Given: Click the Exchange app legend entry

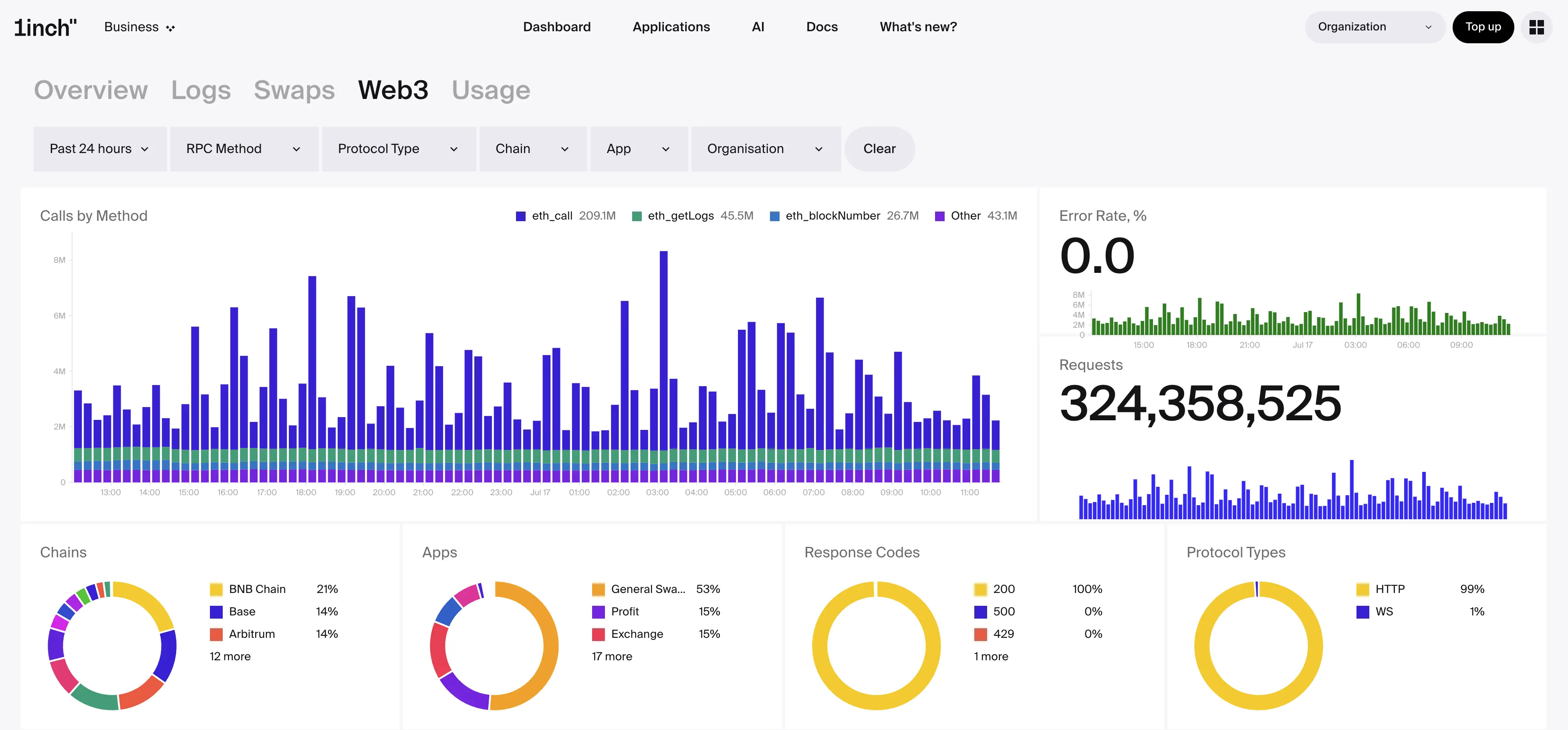Looking at the screenshot, I should pos(655,634).
